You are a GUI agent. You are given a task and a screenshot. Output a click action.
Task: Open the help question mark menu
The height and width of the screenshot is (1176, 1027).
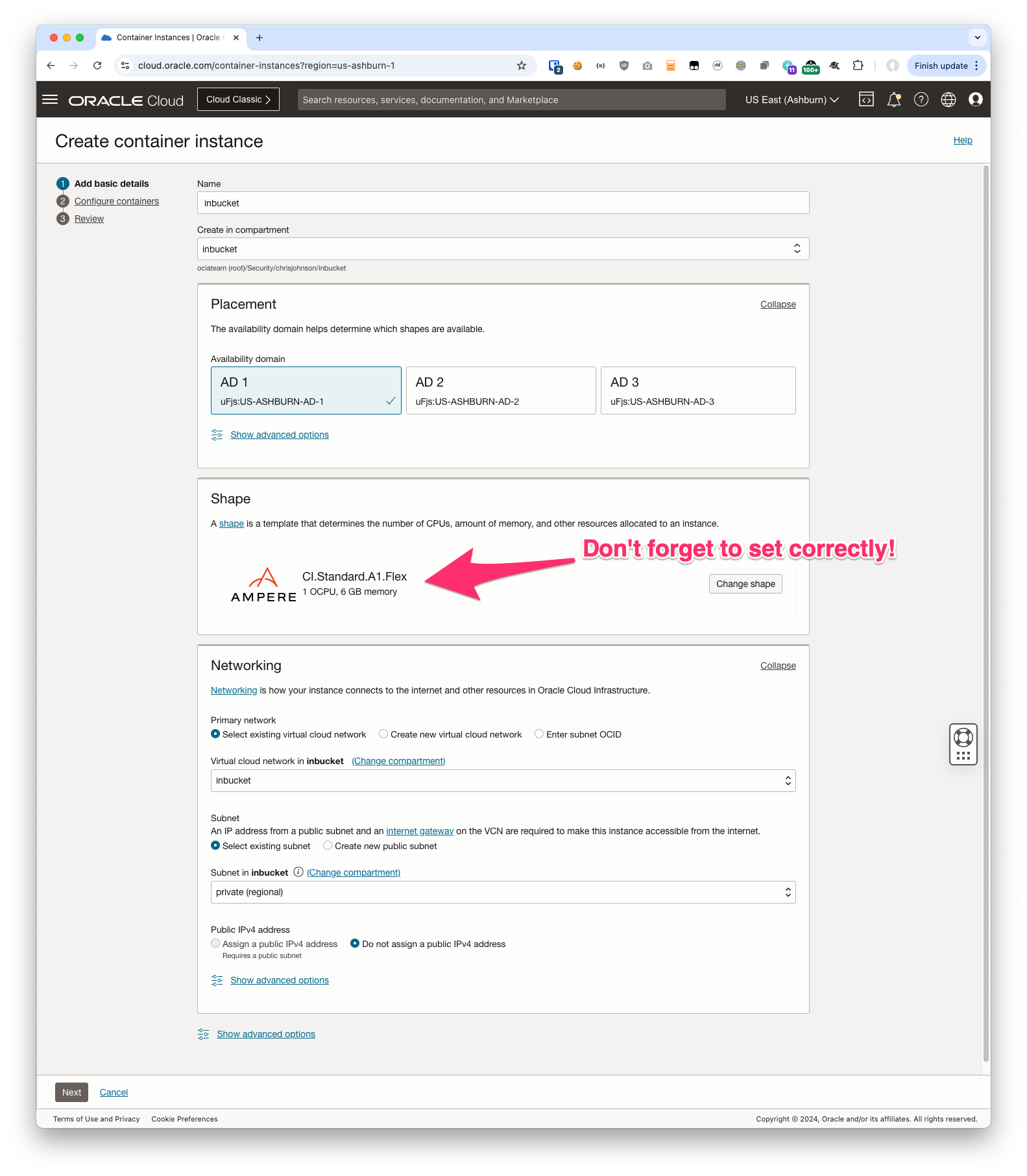point(921,99)
